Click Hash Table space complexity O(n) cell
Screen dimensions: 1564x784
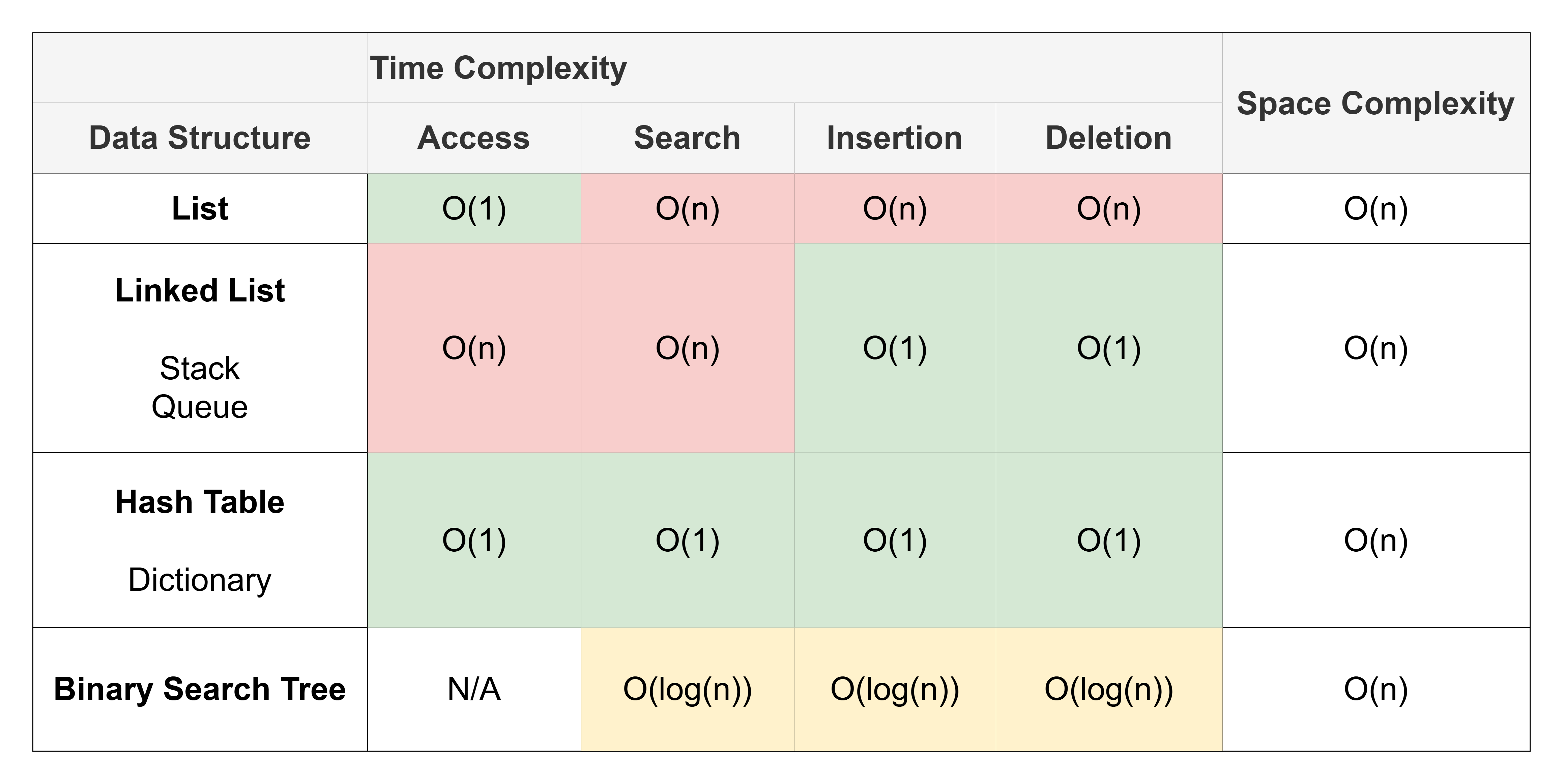[x=1375, y=540]
